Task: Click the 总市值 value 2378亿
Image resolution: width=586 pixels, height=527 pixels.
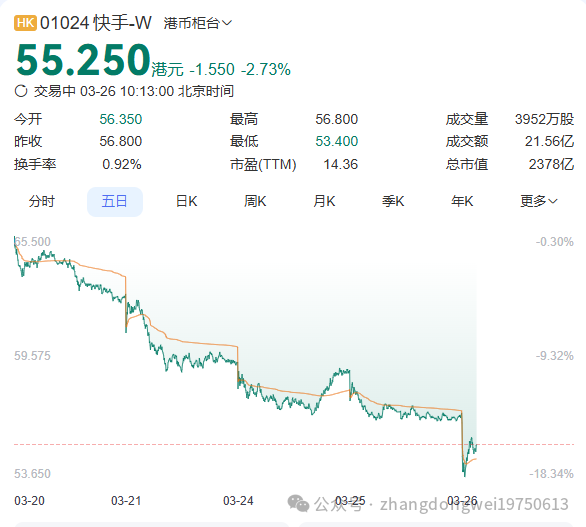Action: click(x=551, y=164)
